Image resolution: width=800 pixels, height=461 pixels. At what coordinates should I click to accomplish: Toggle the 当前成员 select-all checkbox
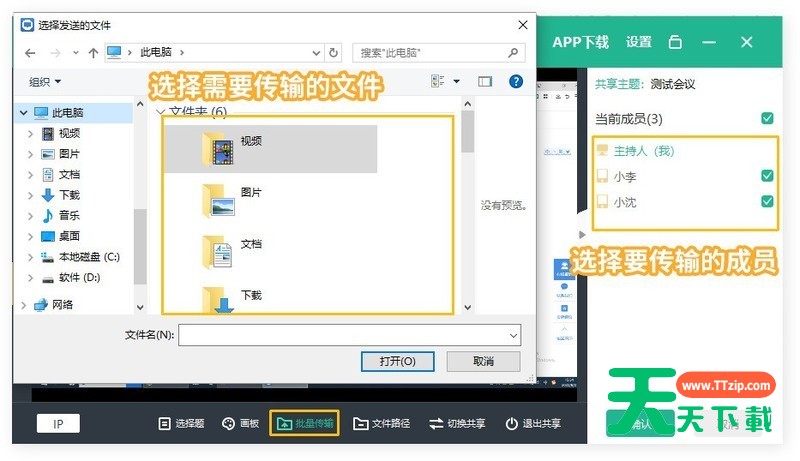pyautogui.click(x=767, y=119)
